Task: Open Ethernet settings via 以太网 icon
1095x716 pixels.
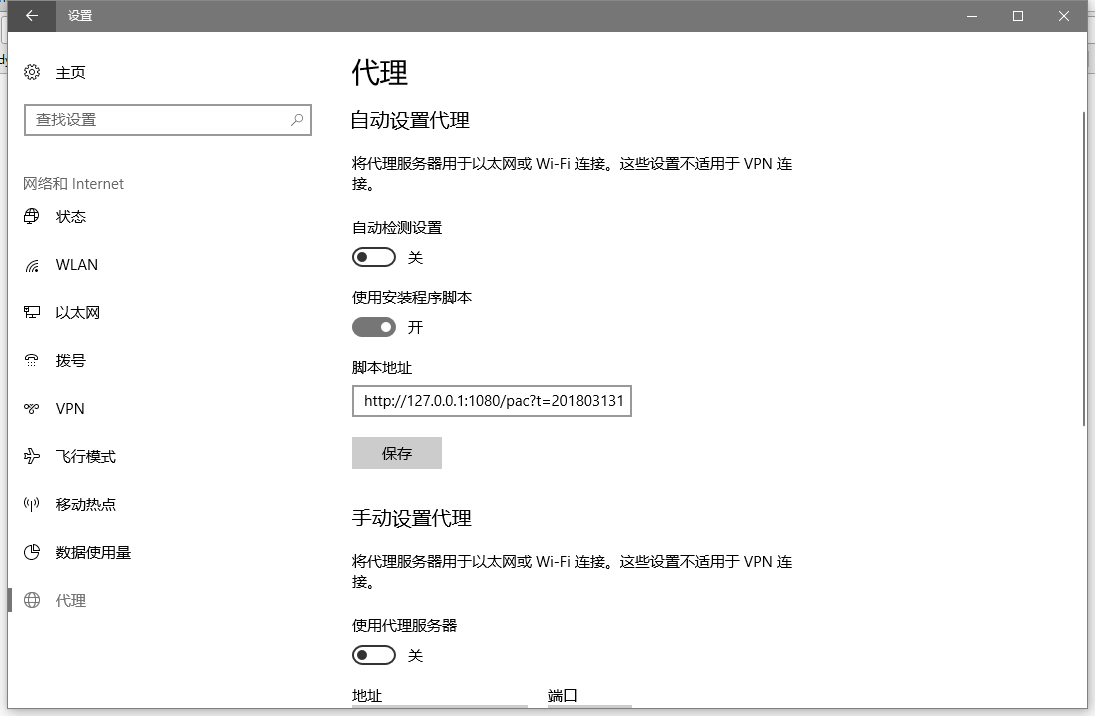Action: click(x=31, y=312)
